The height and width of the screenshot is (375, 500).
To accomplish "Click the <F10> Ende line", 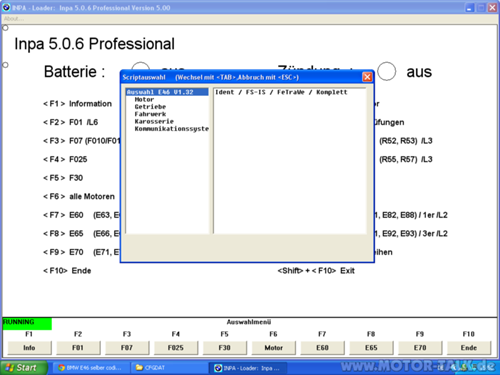I will pos(67,271).
